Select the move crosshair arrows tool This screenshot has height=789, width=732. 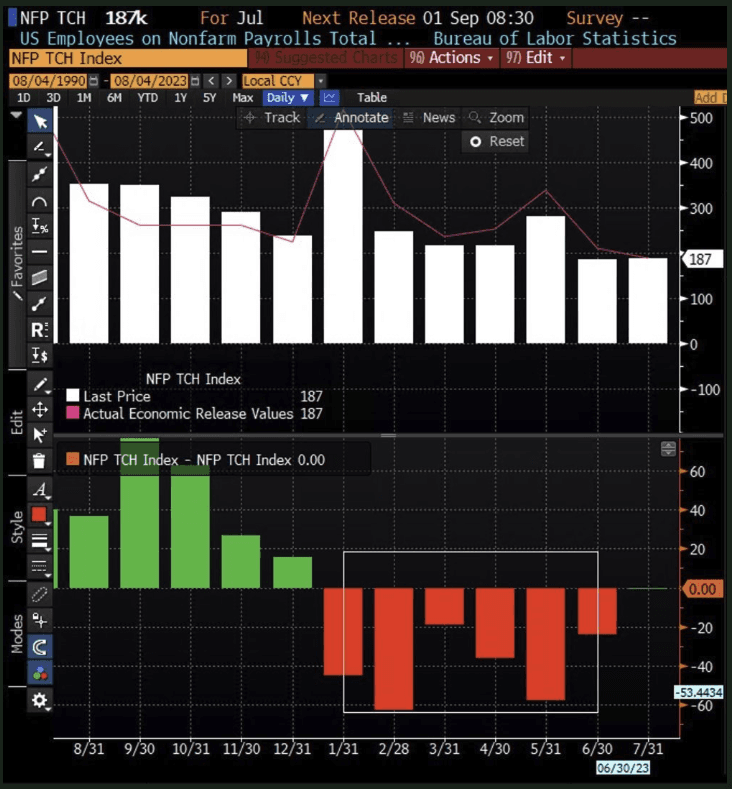[40, 409]
